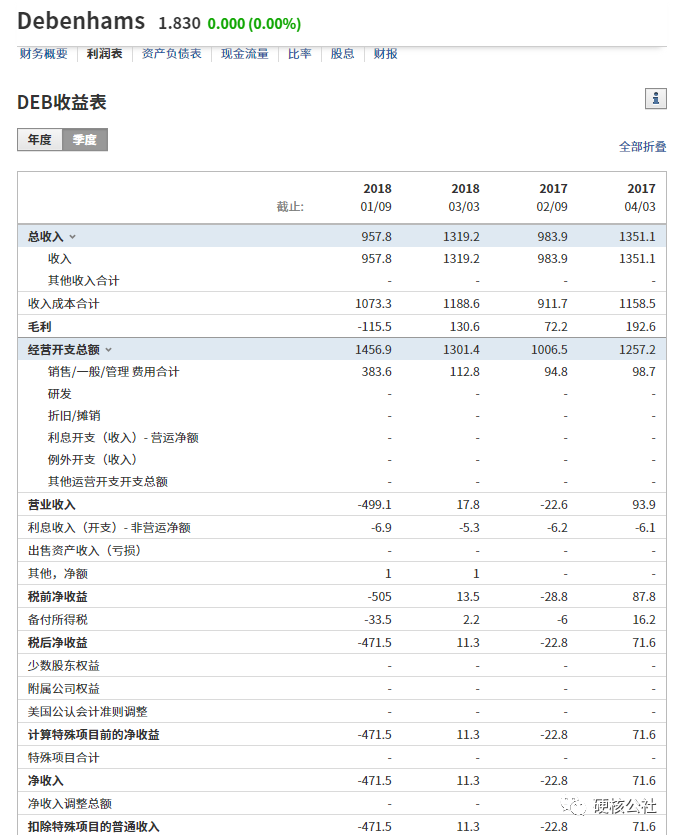Open the 财报 tab

tap(386, 54)
